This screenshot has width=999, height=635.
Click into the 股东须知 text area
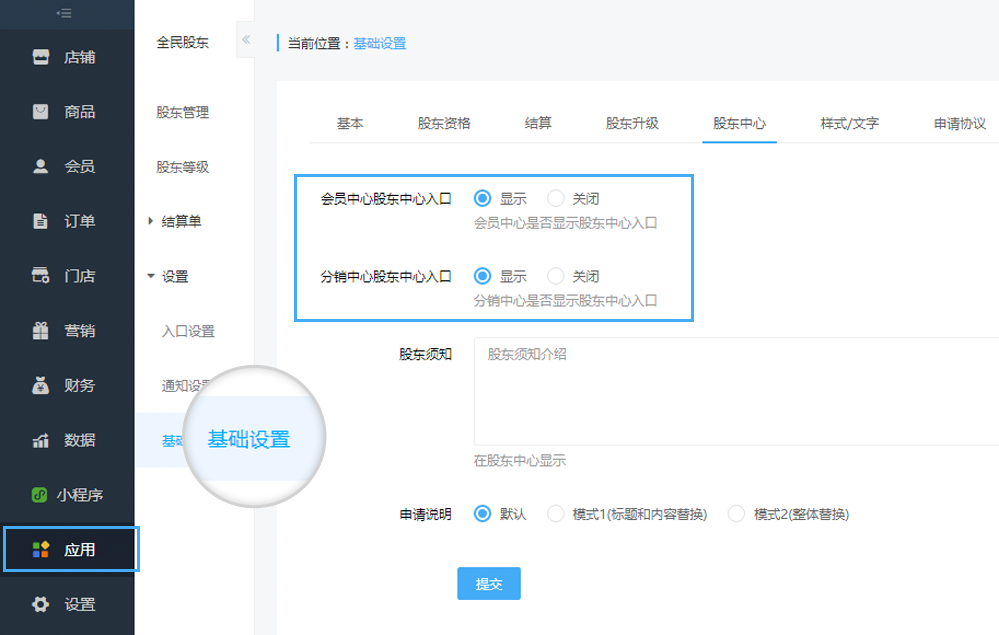(x=735, y=391)
